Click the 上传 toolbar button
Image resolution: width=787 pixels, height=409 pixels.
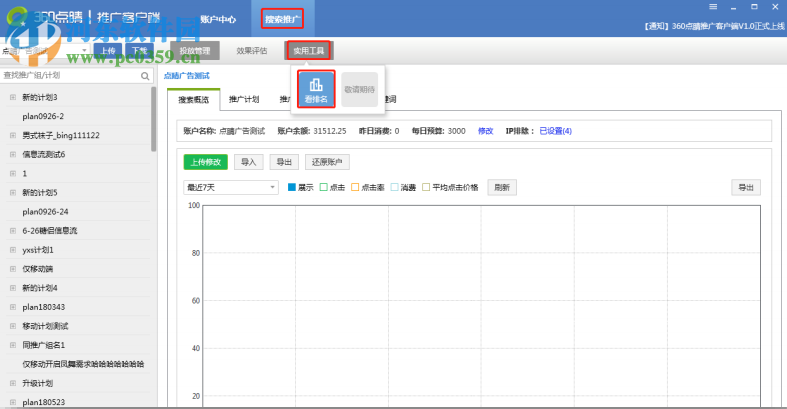[107, 51]
